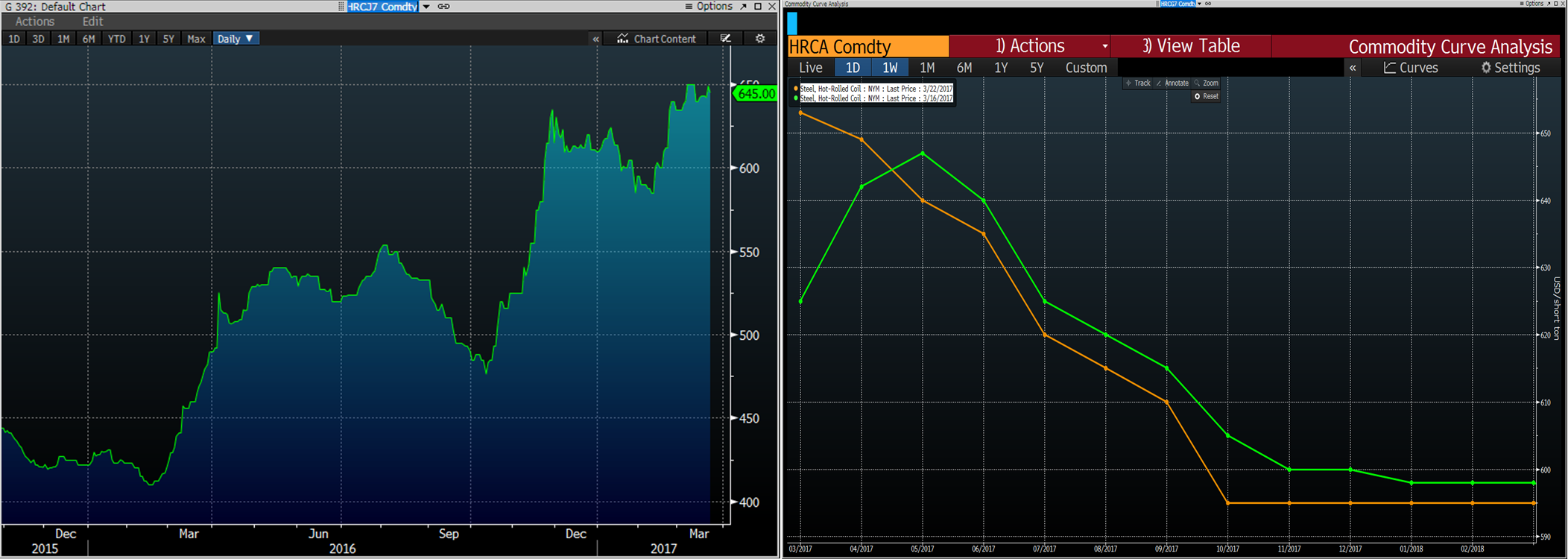Viewport: 1568px width, 559px height.
Task: Open left chart settings gear
Action: point(760,39)
